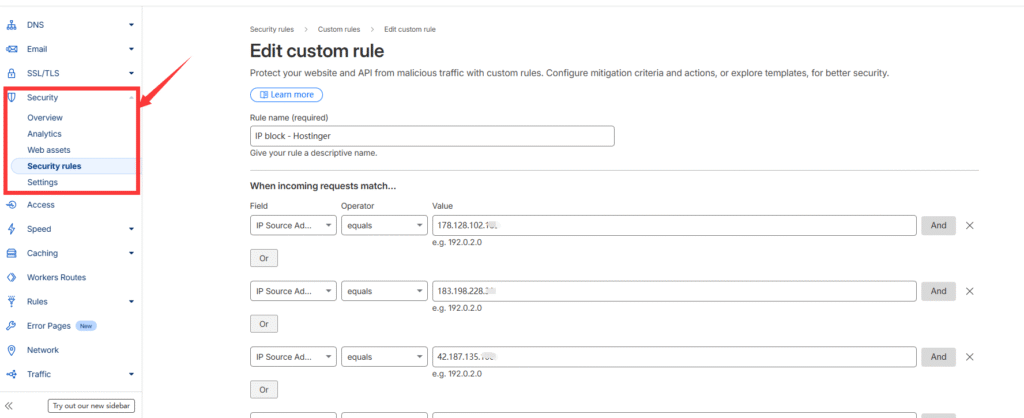1024x418 pixels.
Task: Expand the Rules sidebar section
Action: click(131, 301)
